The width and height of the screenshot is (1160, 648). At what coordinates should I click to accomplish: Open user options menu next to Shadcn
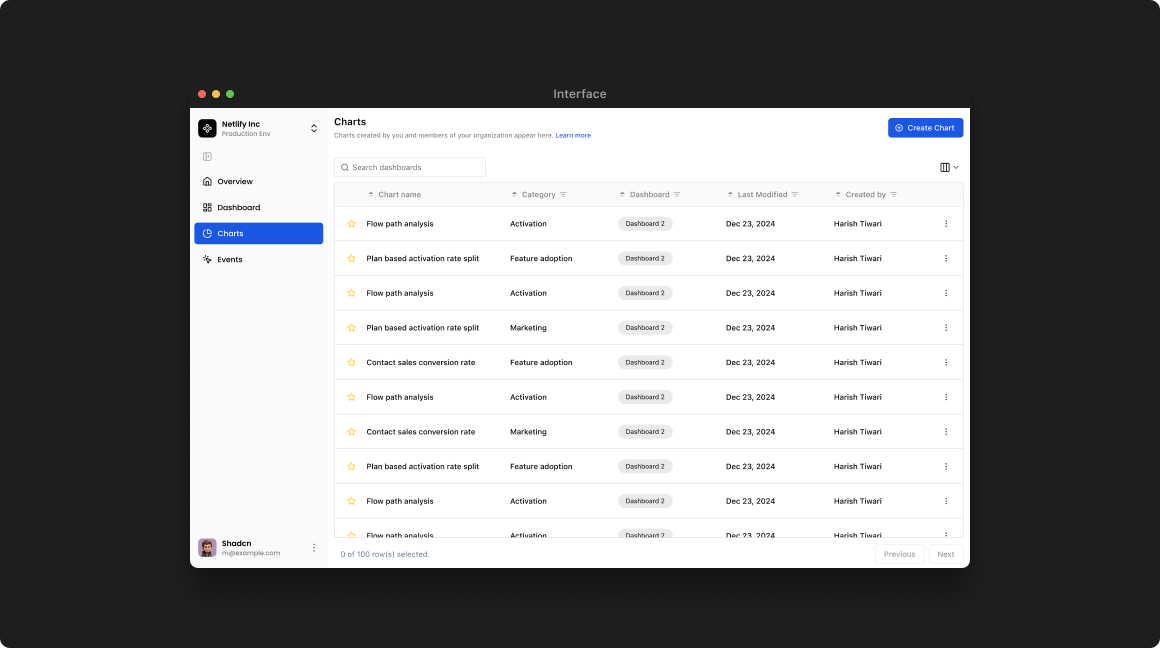314,548
